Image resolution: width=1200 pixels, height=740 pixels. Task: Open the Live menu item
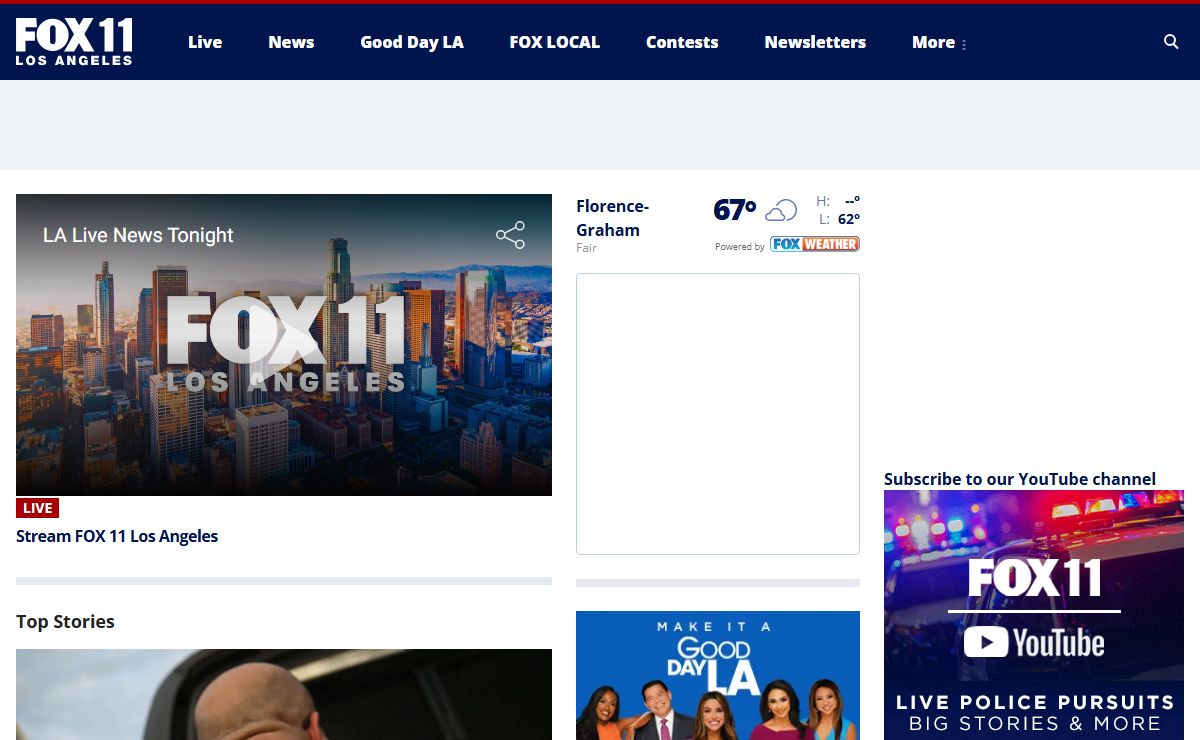coord(205,42)
